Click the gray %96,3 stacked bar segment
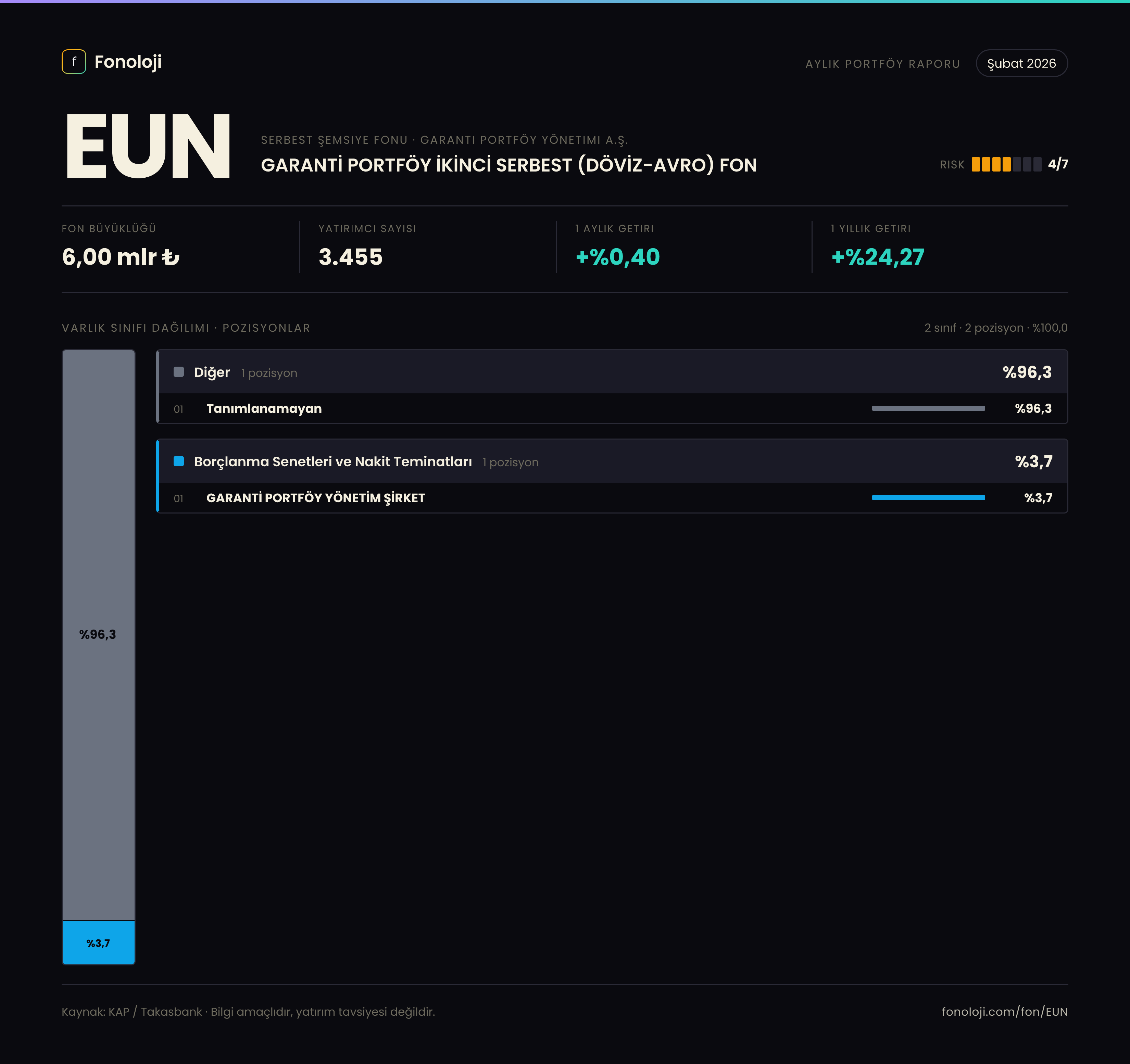 pos(98,635)
